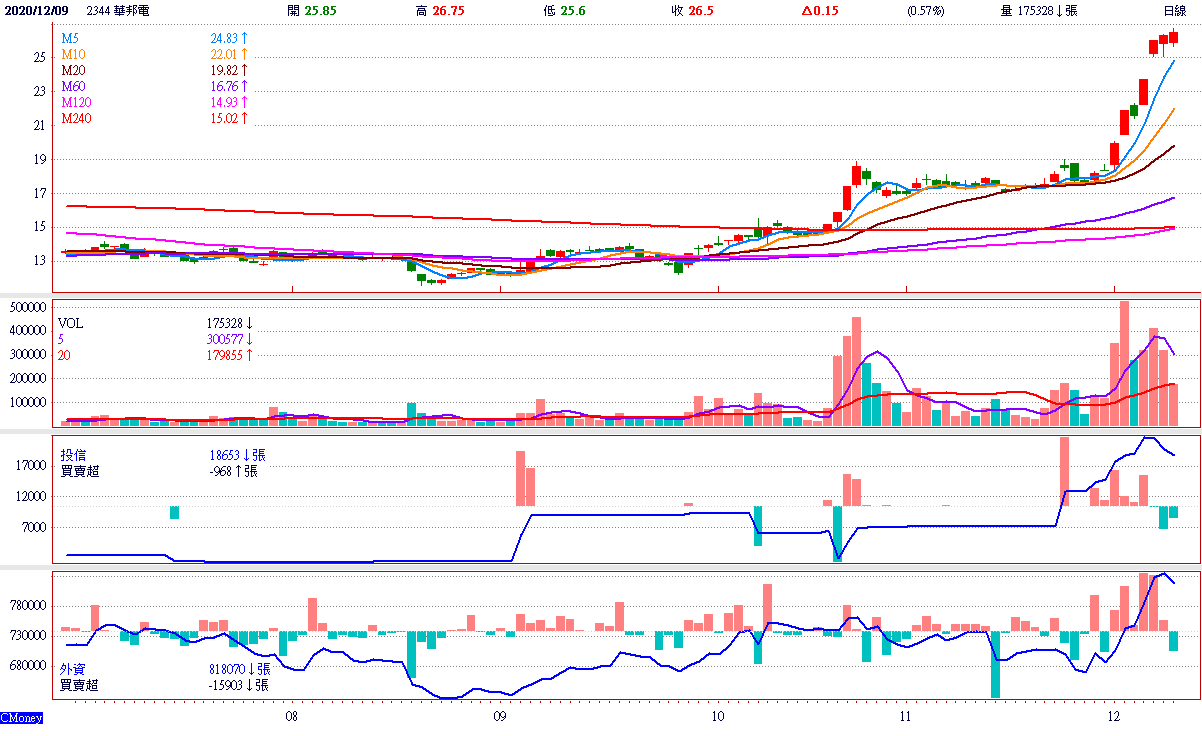Click the 日線 period label
The image size is (1202, 736).
tap(1174, 10)
